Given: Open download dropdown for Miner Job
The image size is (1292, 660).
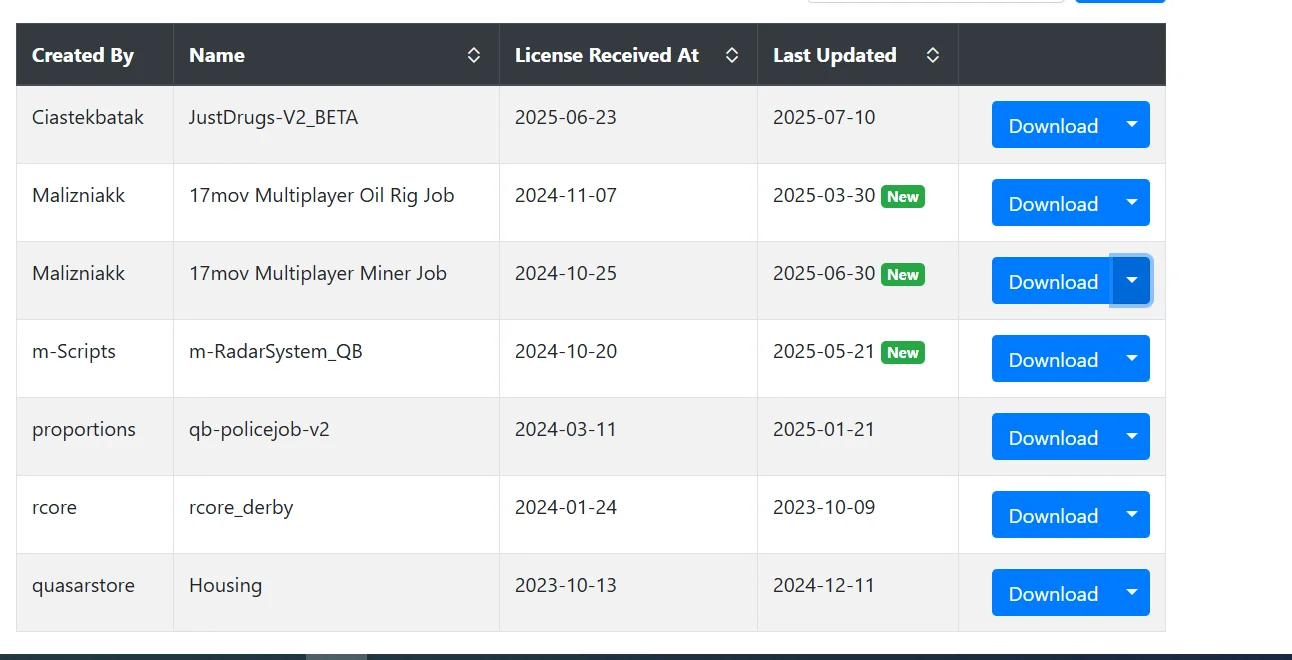Looking at the screenshot, I should pos(1131,281).
